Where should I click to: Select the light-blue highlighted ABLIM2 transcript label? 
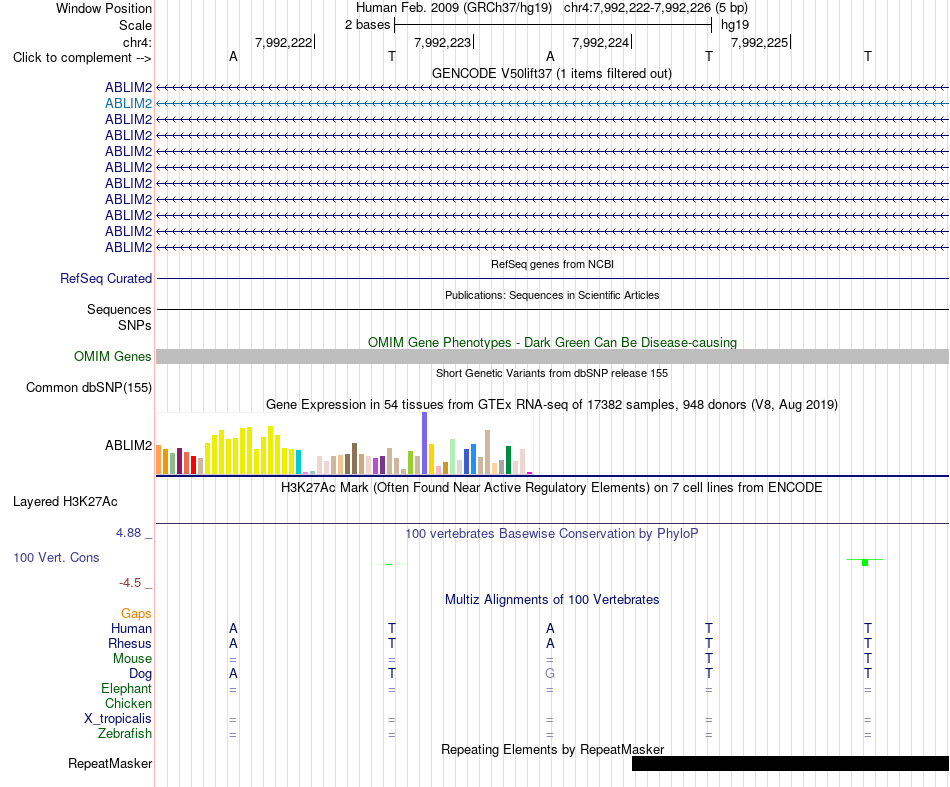(128, 104)
